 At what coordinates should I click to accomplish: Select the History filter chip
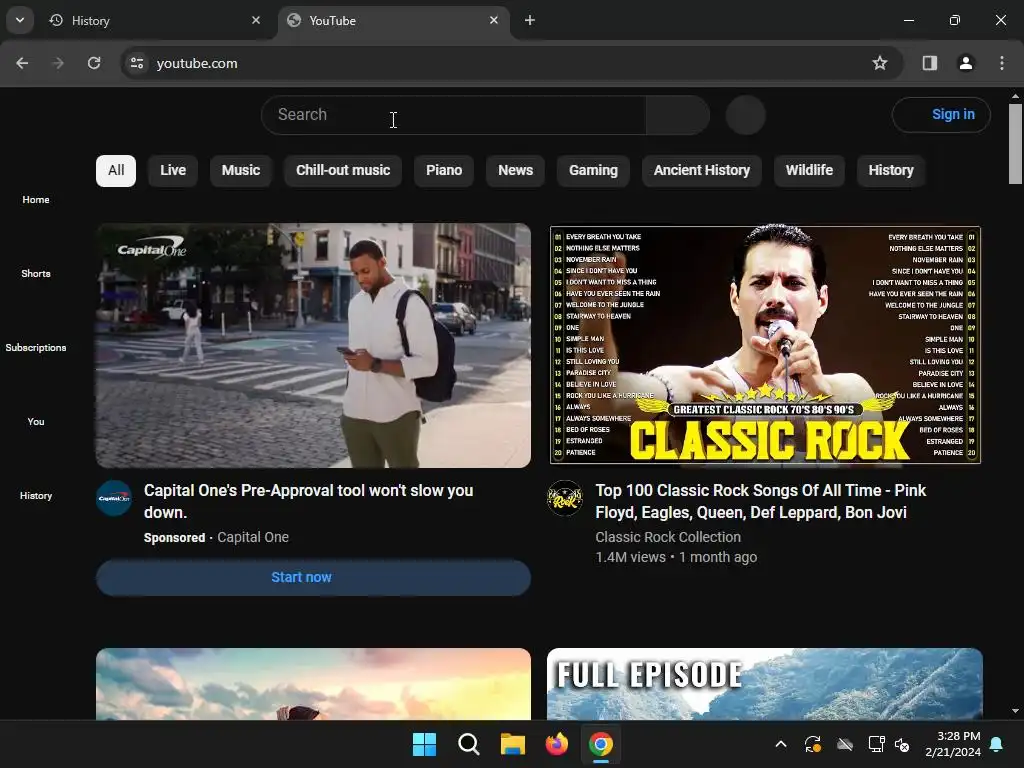pyautogui.click(x=891, y=170)
